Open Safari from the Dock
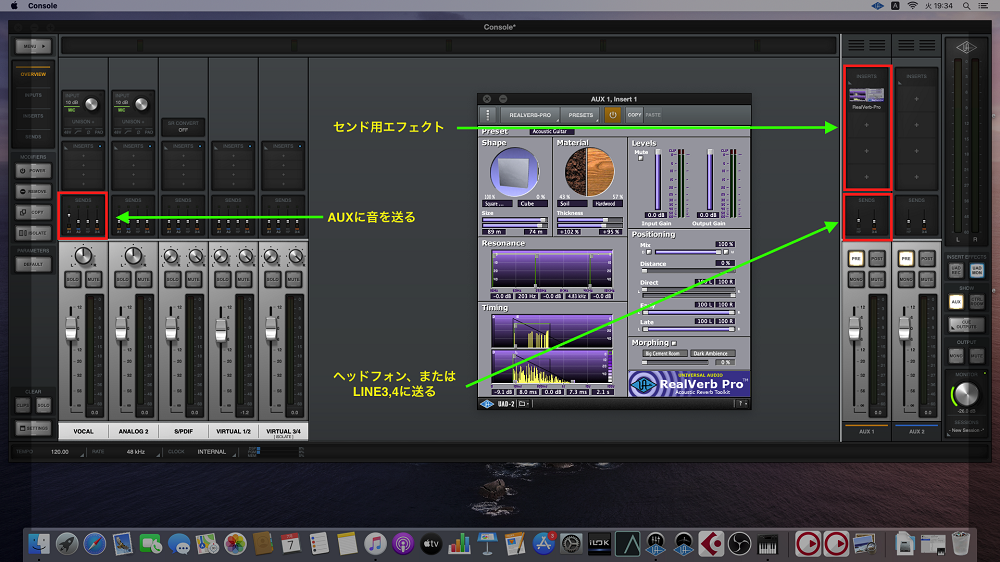 point(94,544)
